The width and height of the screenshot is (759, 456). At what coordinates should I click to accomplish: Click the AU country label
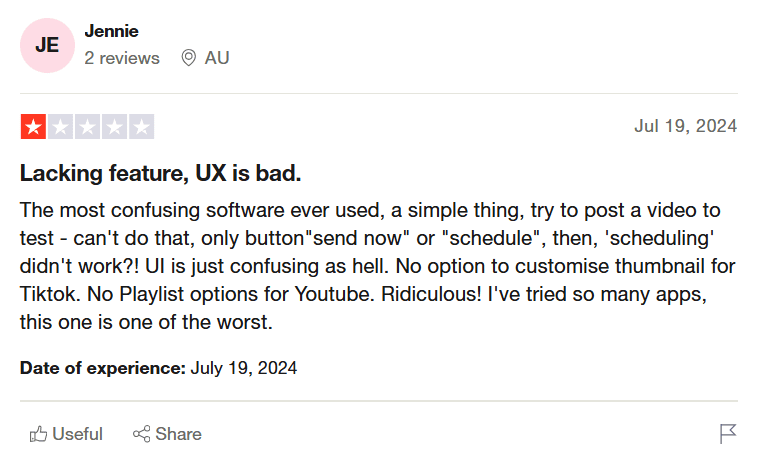[217, 58]
